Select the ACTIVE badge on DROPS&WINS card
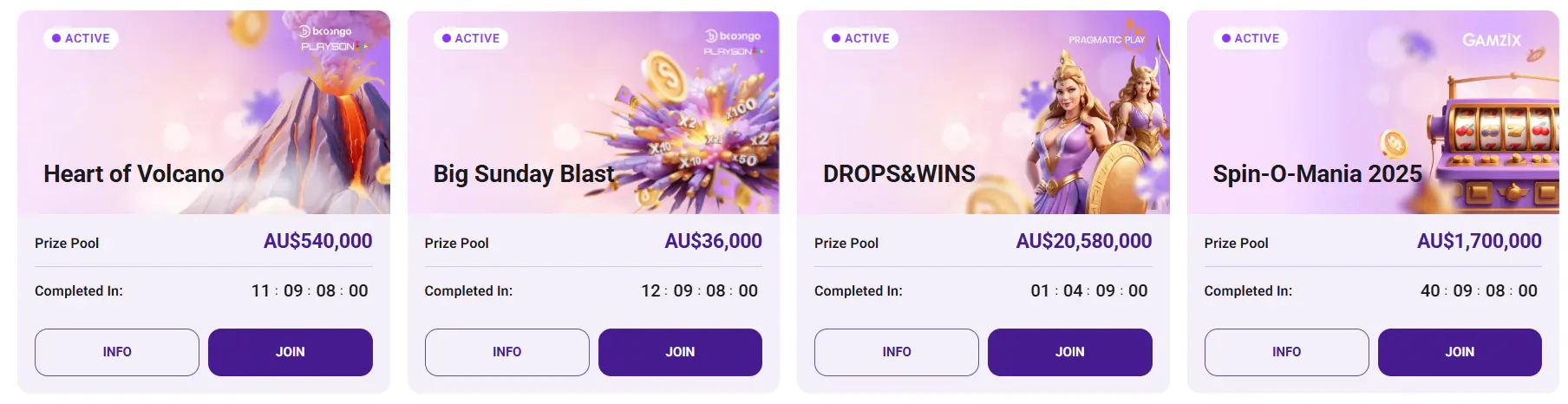Image resolution: width=1568 pixels, height=404 pixels. (860, 38)
